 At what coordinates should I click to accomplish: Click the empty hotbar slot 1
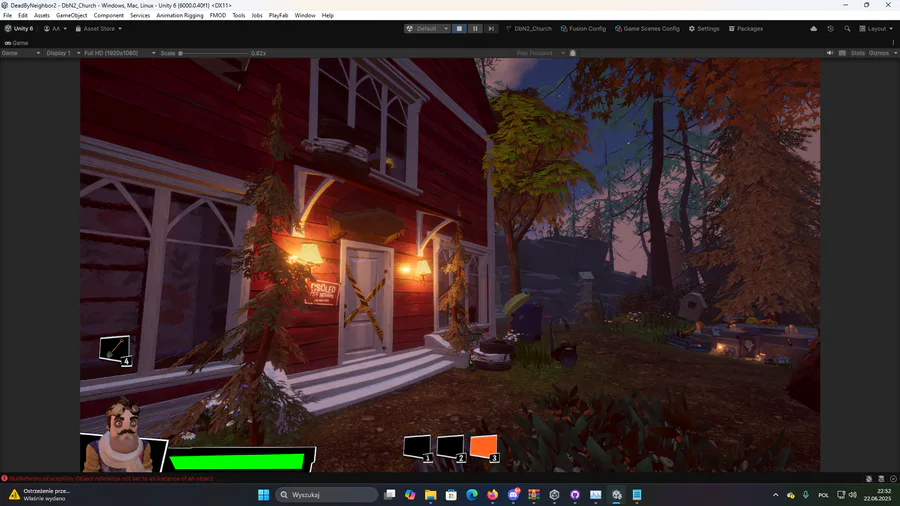coord(417,447)
